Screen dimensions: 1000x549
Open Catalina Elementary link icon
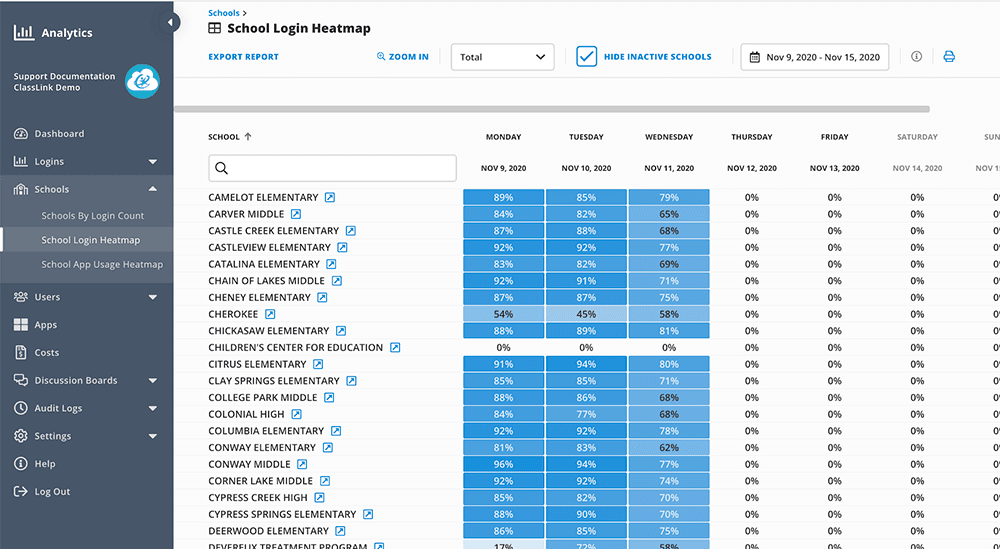pos(331,264)
